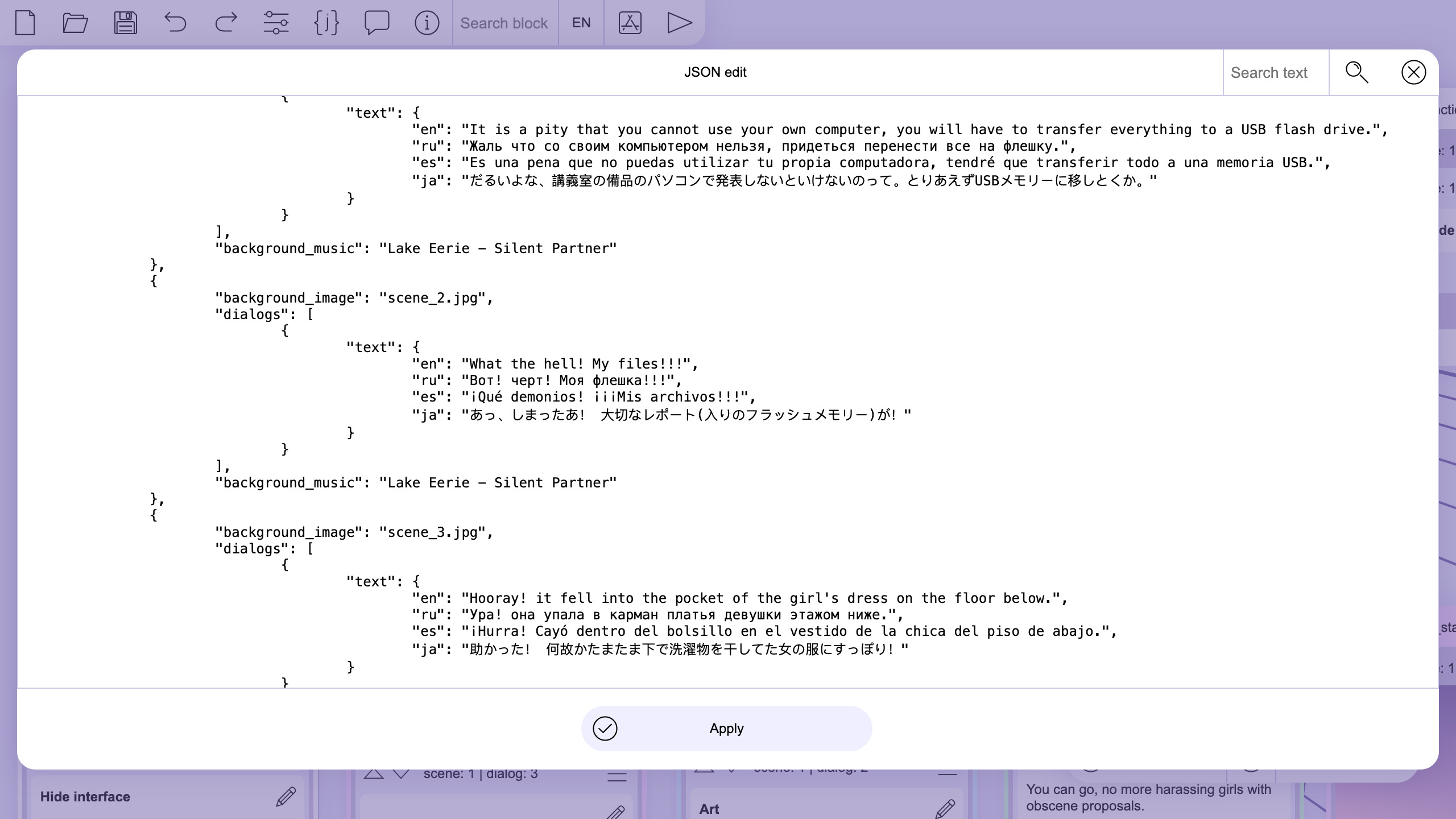The width and height of the screenshot is (1456, 819).
Task: Click the search icon in JSON editor
Action: (1357, 72)
